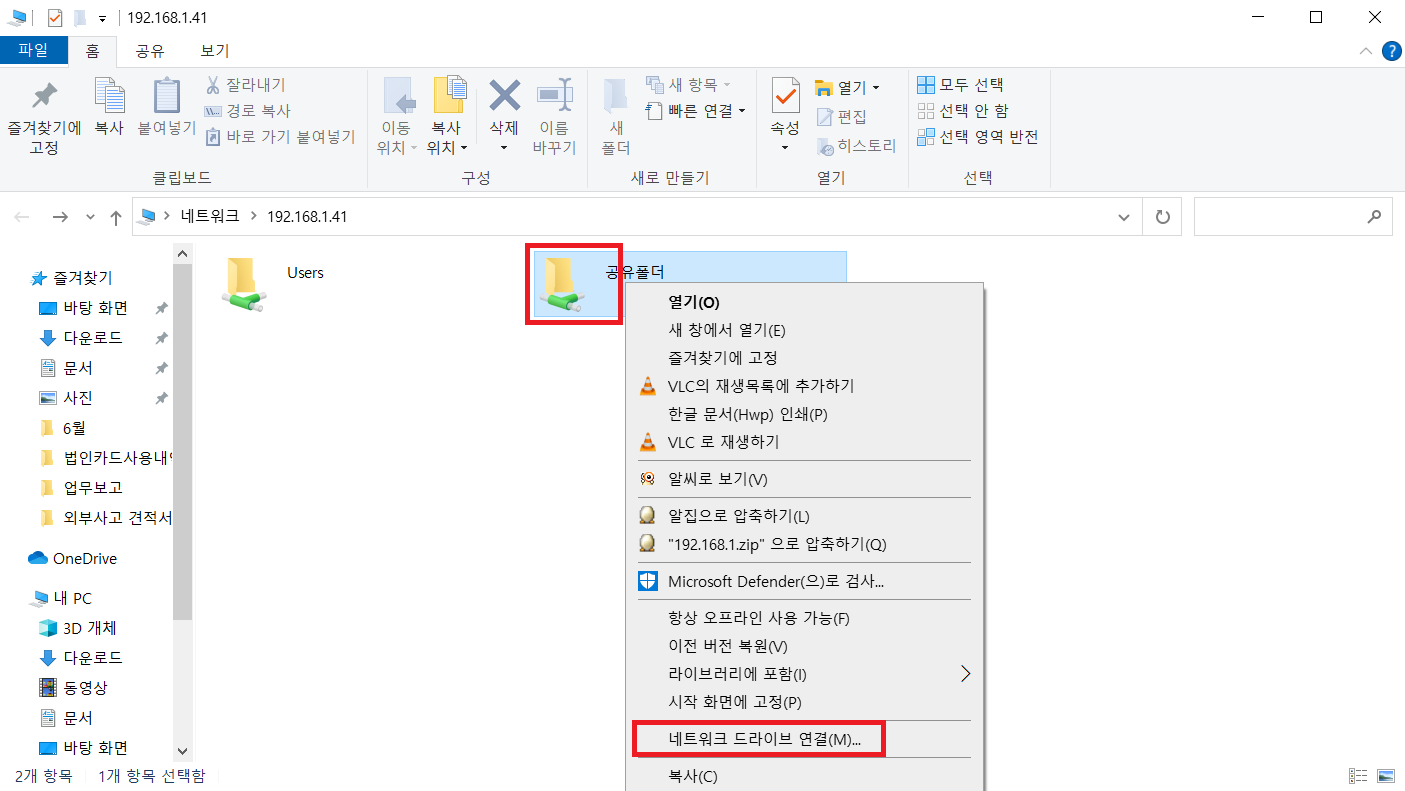Click the up one level arrow

click(x=116, y=217)
